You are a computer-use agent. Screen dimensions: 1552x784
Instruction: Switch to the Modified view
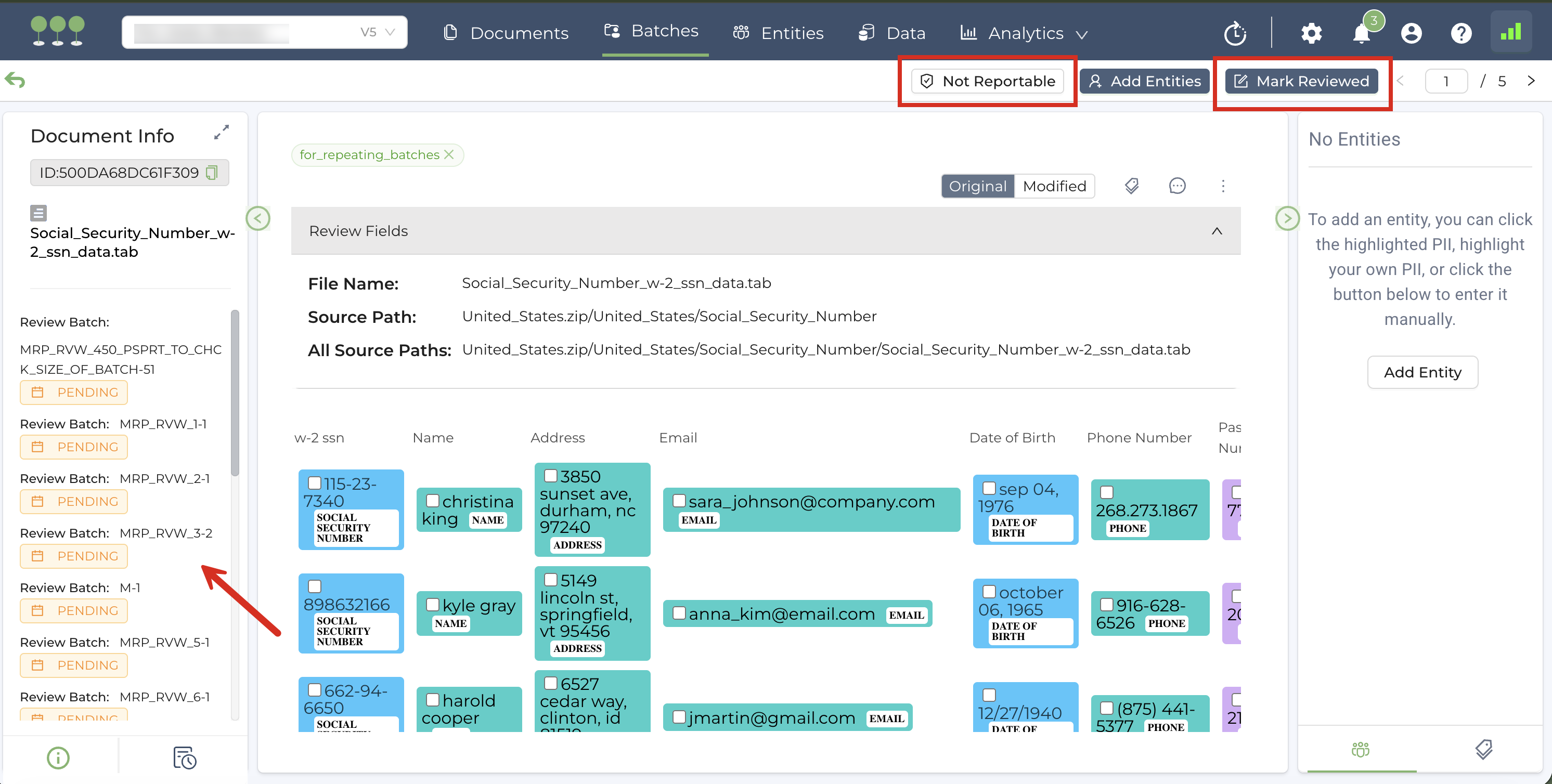coord(1054,186)
